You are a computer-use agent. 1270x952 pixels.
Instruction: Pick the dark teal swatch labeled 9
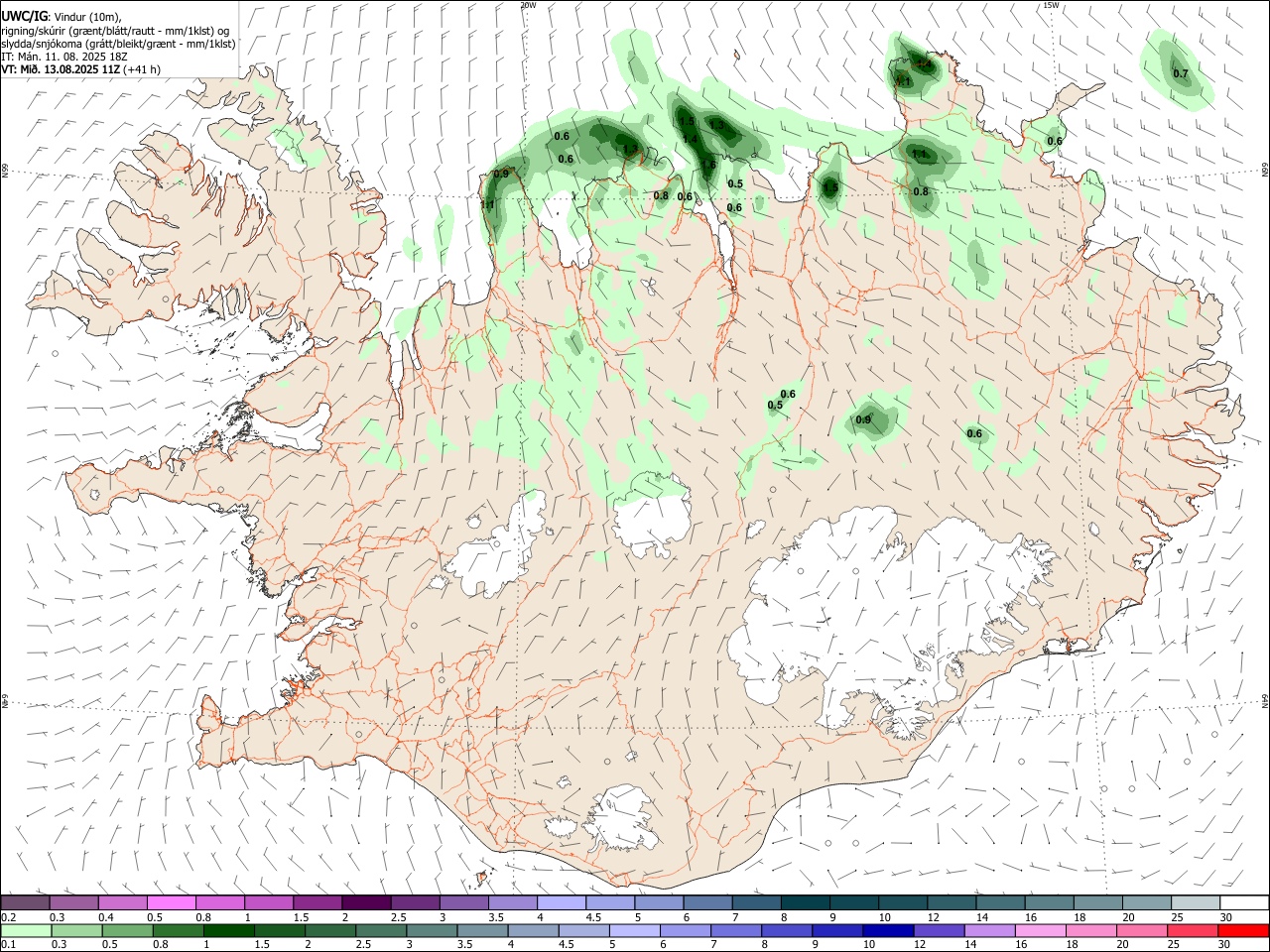coord(853,902)
